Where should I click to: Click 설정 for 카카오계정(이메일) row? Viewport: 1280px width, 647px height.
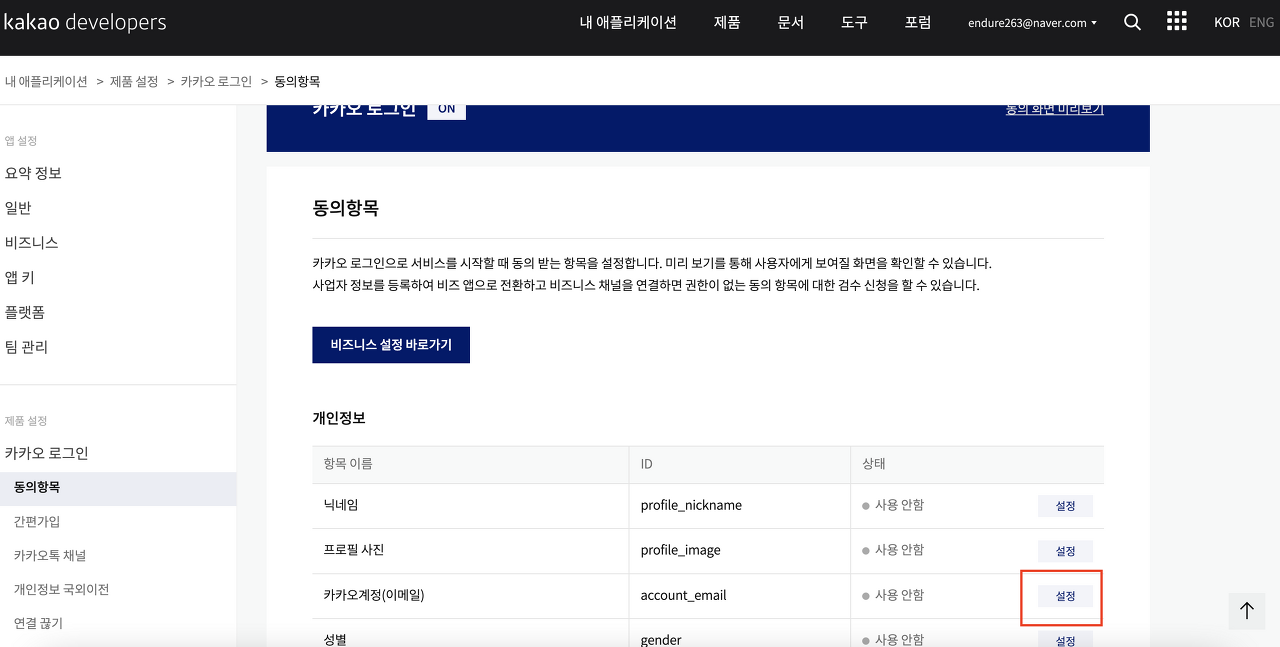point(1065,596)
